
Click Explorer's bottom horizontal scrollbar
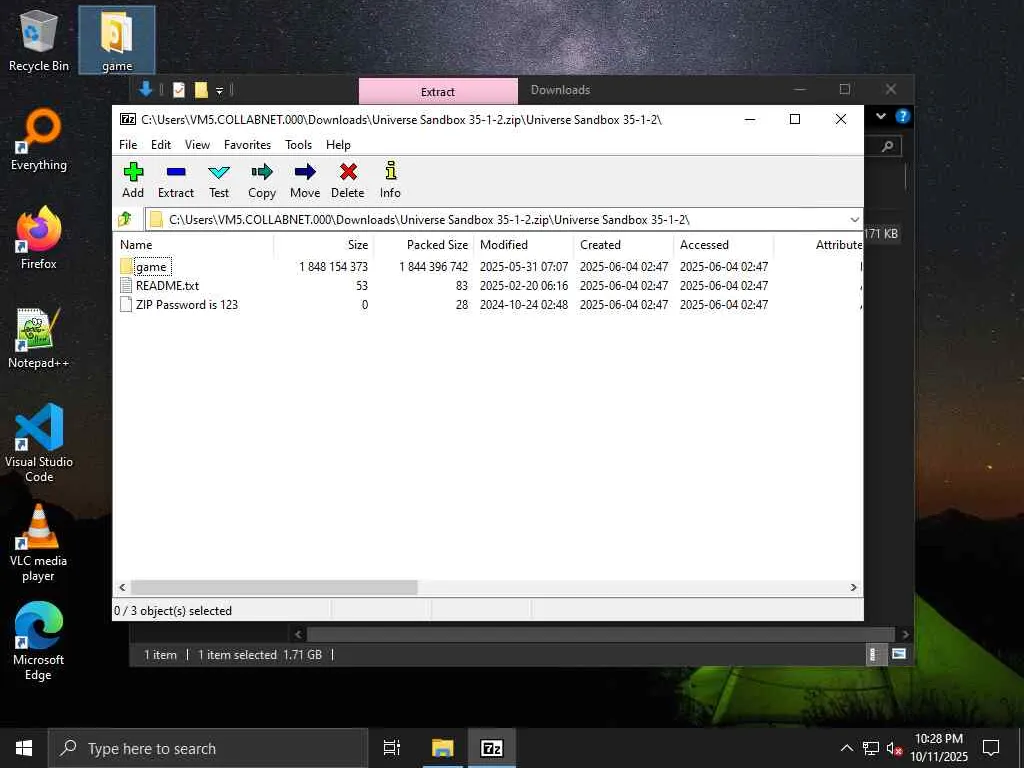click(600, 634)
